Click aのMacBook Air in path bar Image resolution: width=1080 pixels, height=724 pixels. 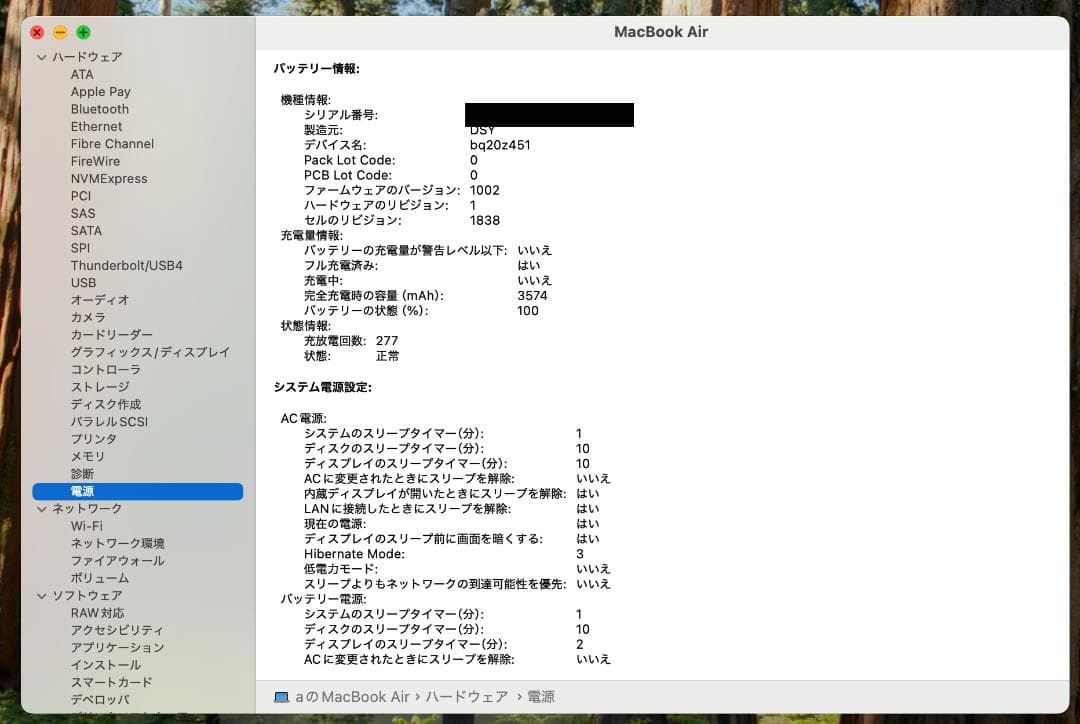(353, 697)
